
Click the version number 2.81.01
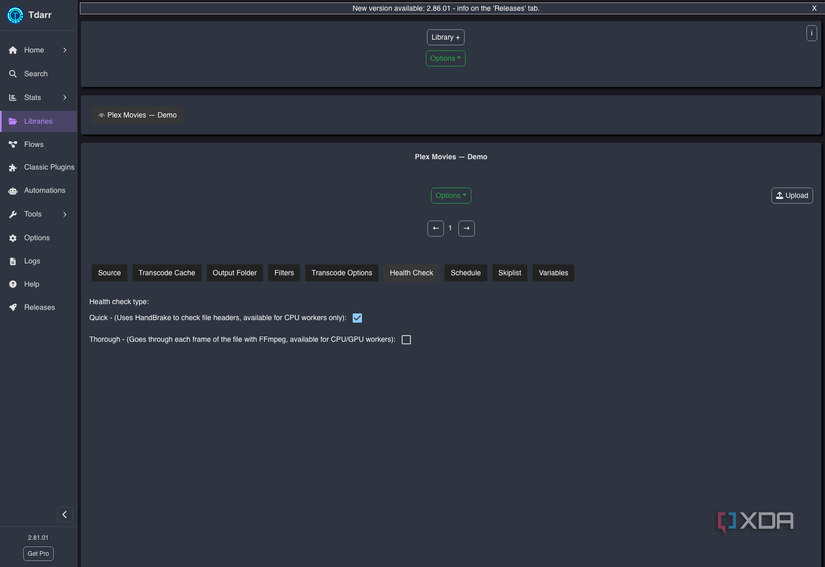point(38,538)
